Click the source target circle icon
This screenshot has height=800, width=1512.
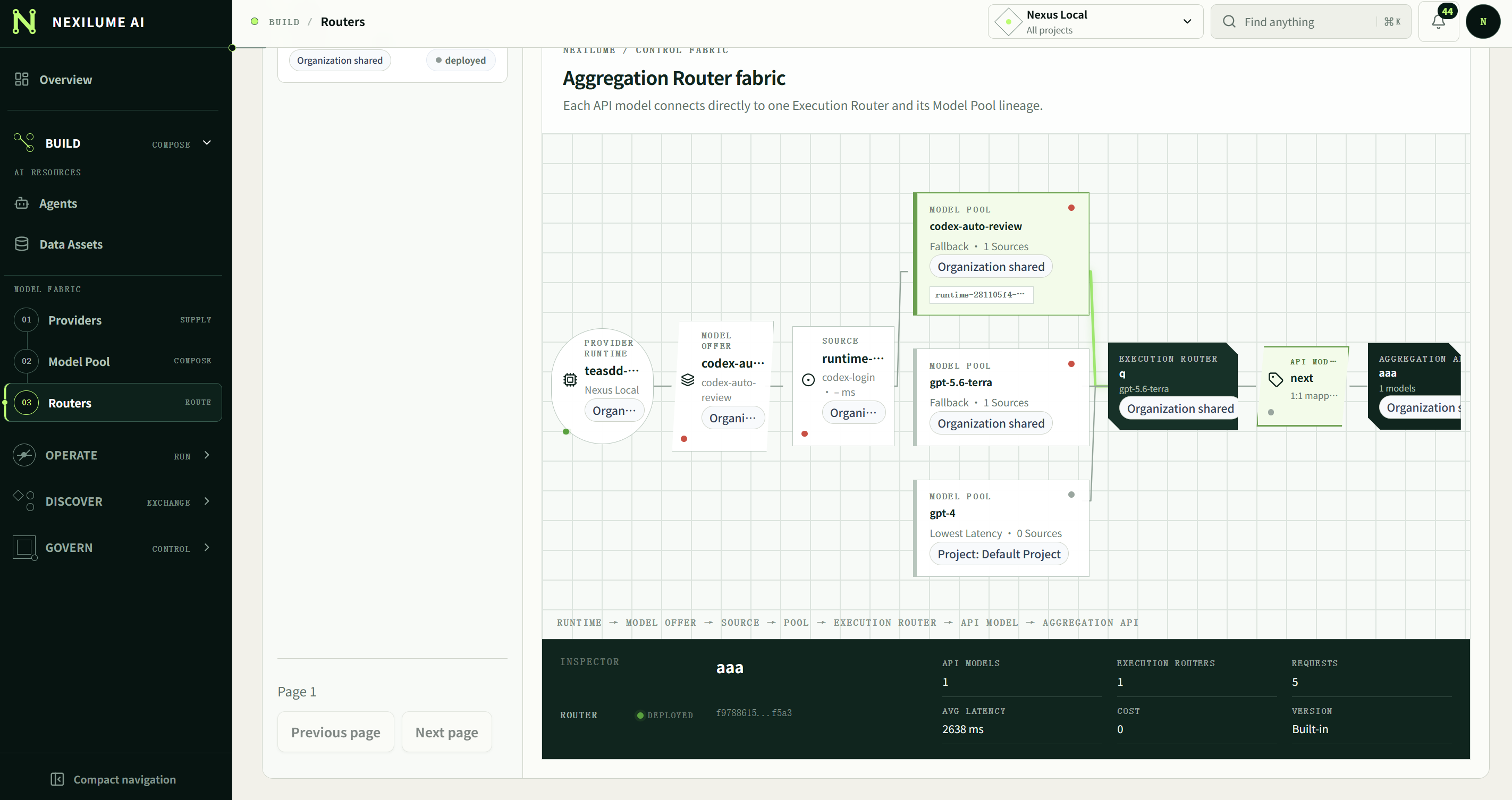[808, 380]
